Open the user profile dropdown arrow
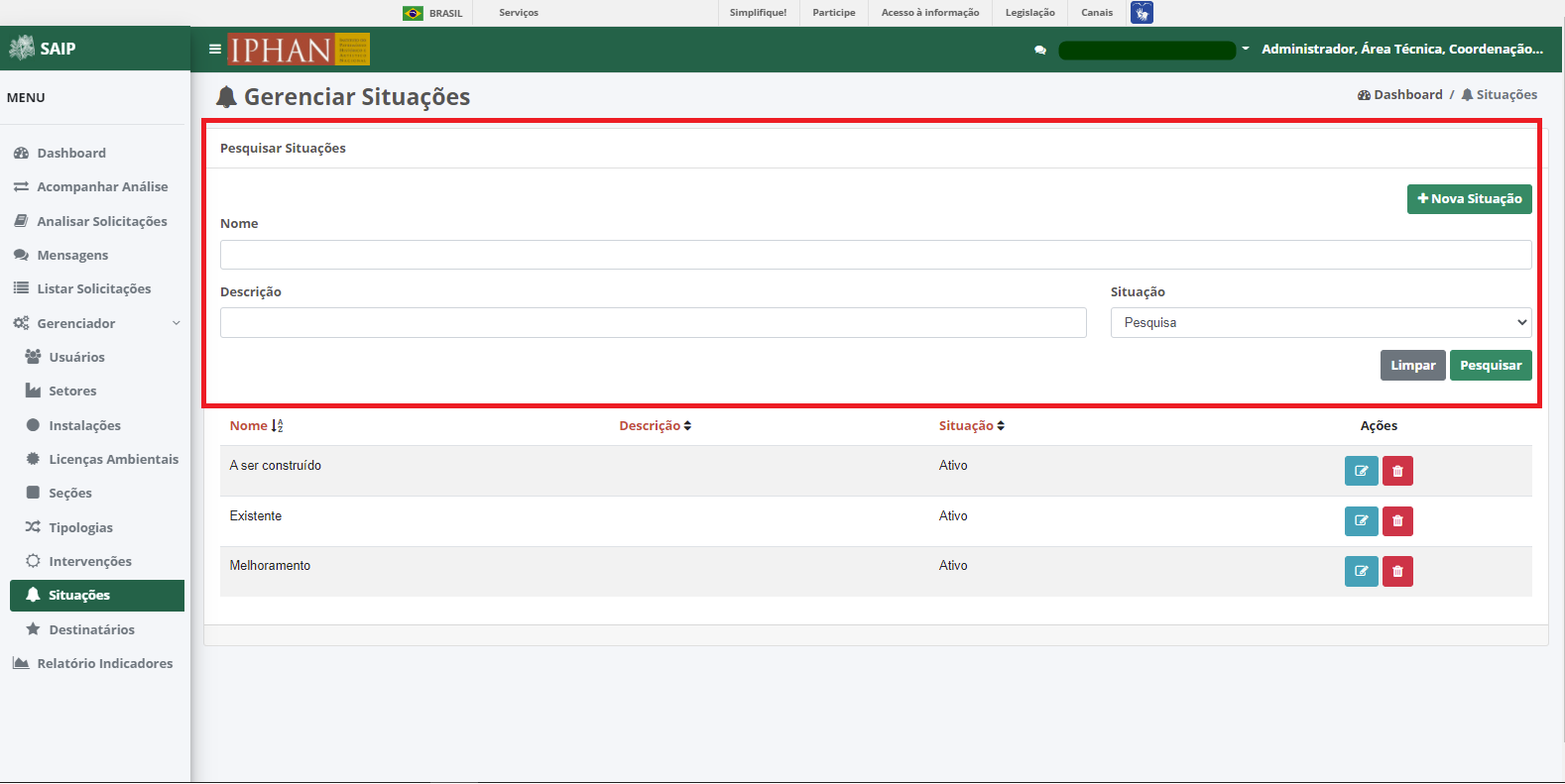 pyautogui.click(x=1246, y=49)
